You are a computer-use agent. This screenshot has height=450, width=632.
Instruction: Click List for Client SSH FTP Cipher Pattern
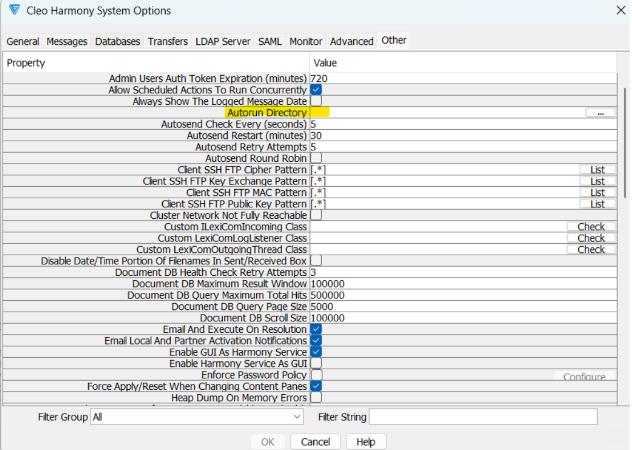click(x=598, y=170)
